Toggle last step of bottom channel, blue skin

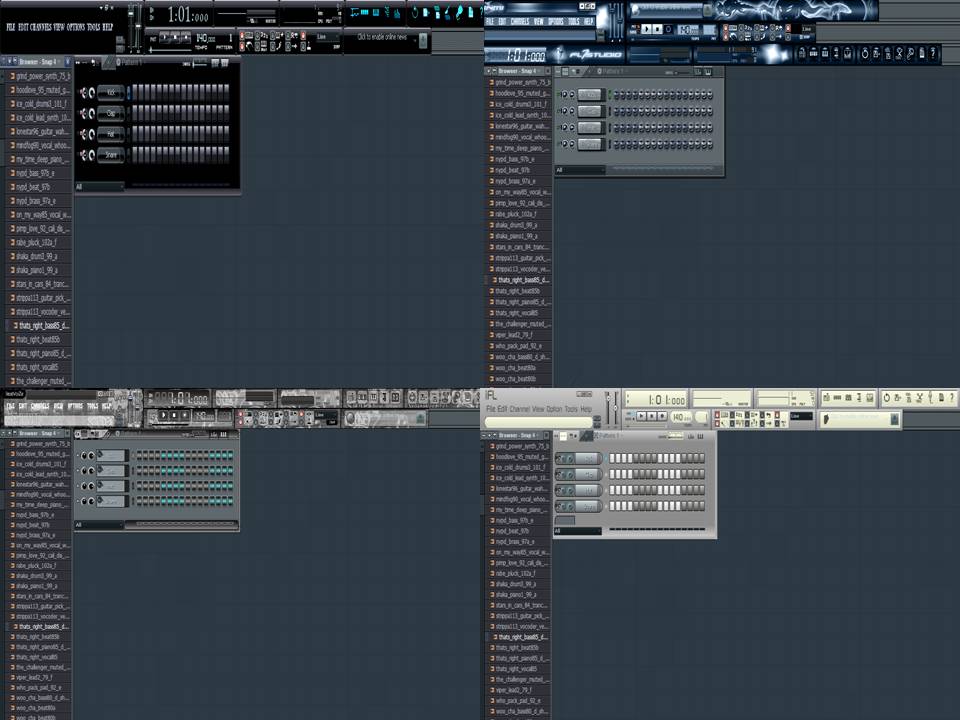pos(710,144)
